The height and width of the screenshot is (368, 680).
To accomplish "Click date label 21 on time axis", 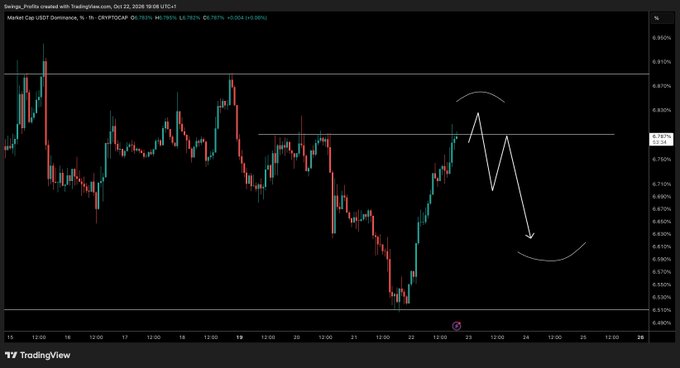I will click(354, 337).
